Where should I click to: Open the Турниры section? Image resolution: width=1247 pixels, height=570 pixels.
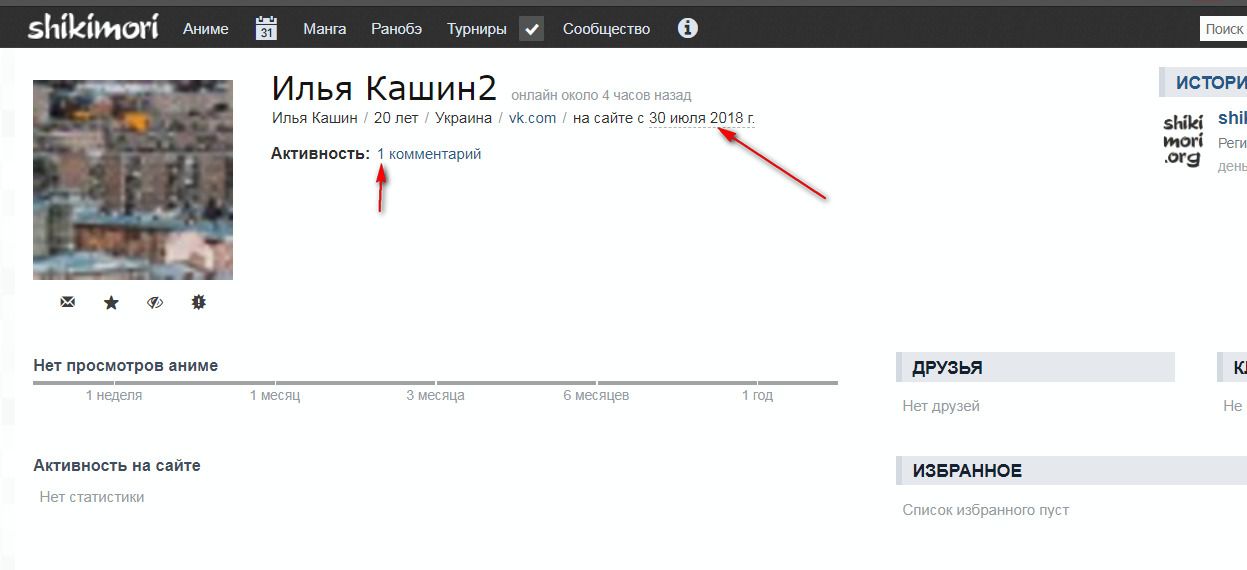476,29
